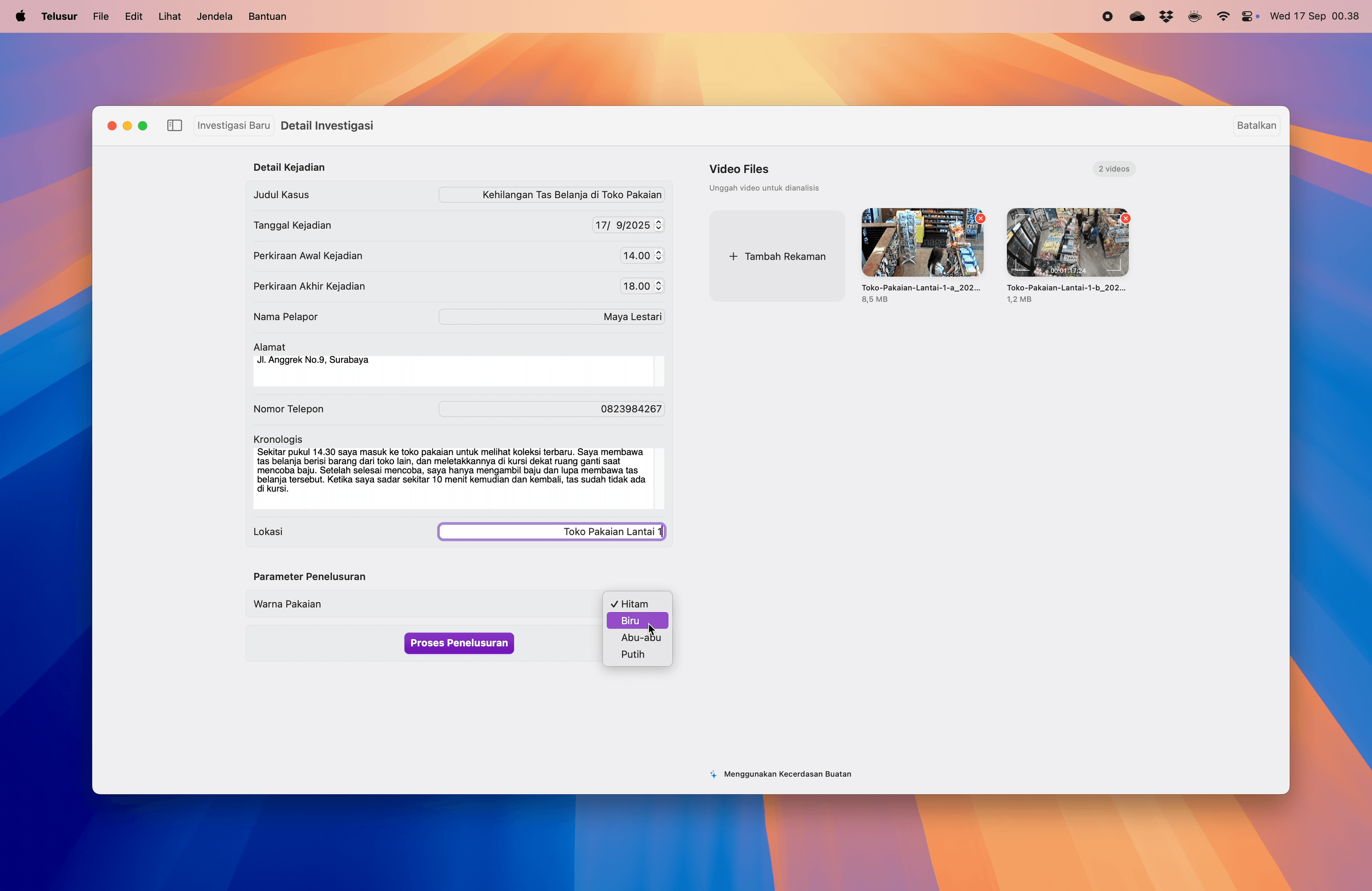Remove the Toko-Pakaian-Lantai-1-a video
Image resolution: width=1372 pixels, height=891 pixels.
click(981, 218)
